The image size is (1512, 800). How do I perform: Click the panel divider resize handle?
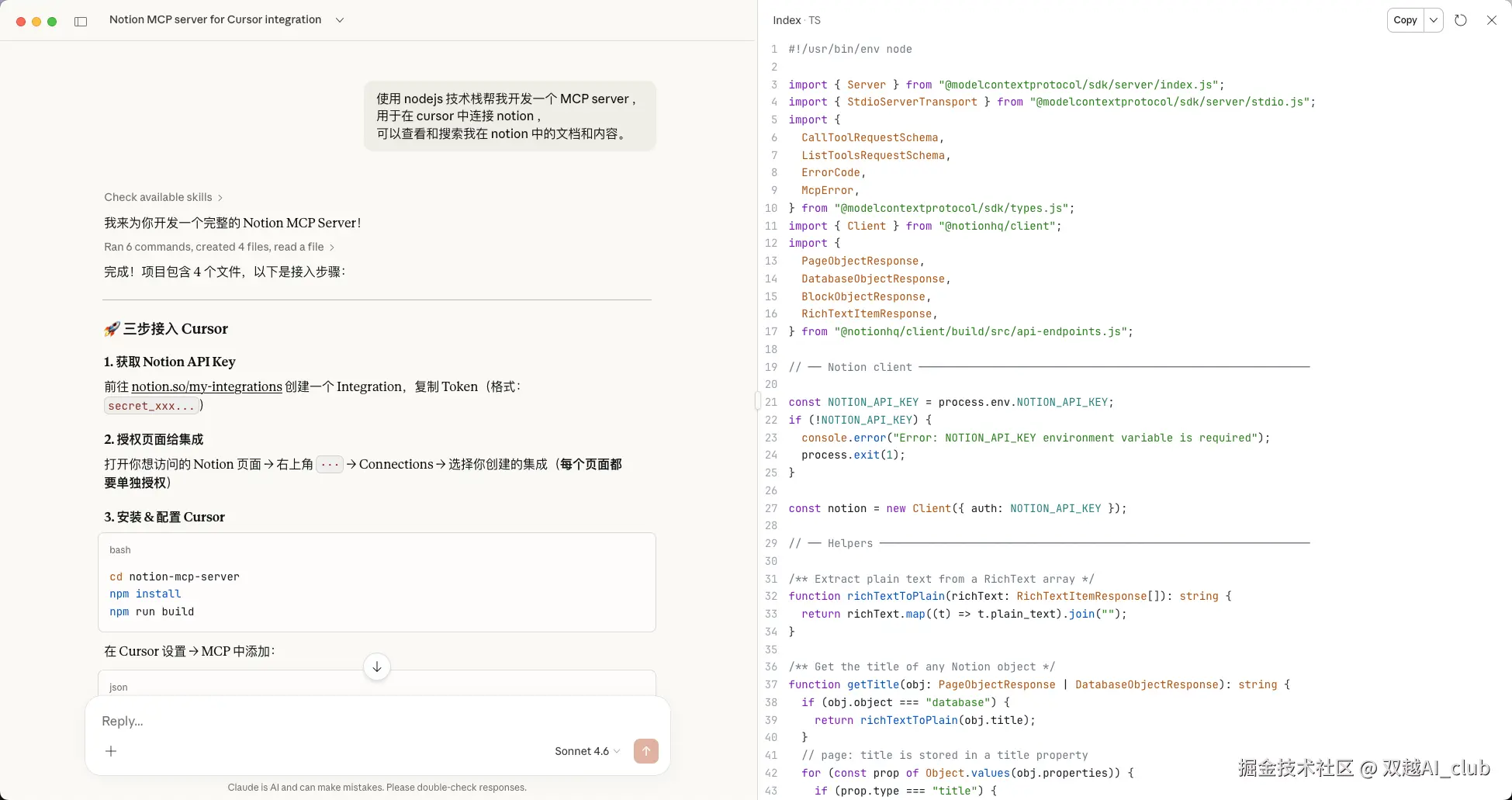757,400
